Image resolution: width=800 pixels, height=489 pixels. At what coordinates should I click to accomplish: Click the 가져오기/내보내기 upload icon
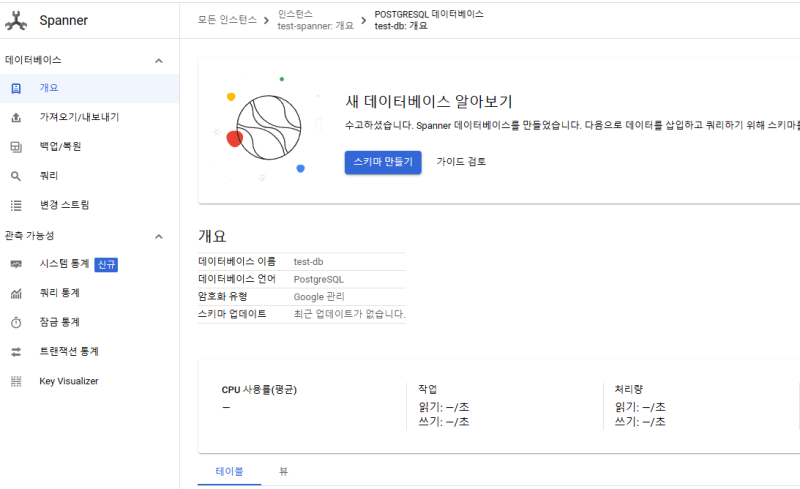[16, 117]
